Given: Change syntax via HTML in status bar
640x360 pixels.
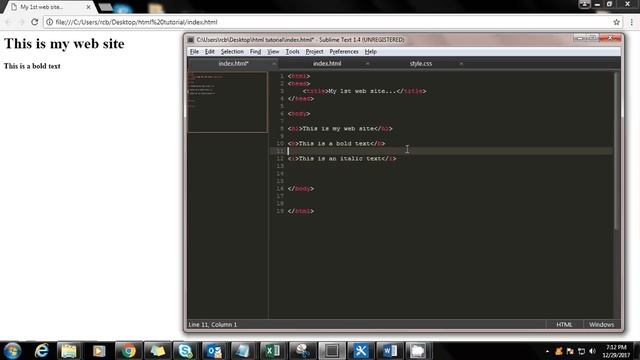Looking at the screenshot, I should [564, 324].
